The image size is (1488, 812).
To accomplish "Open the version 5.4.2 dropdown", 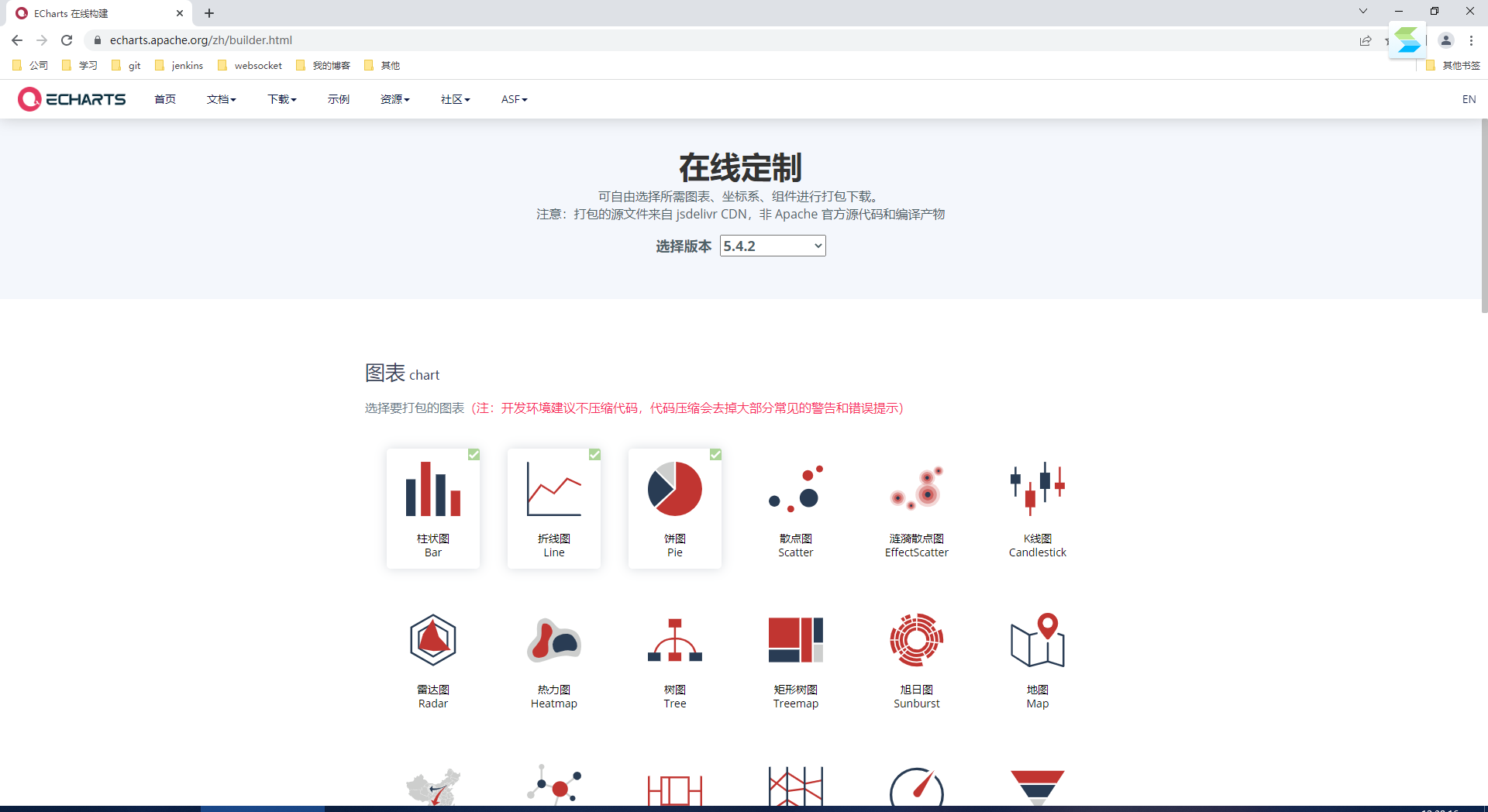I will pyautogui.click(x=773, y=246).
